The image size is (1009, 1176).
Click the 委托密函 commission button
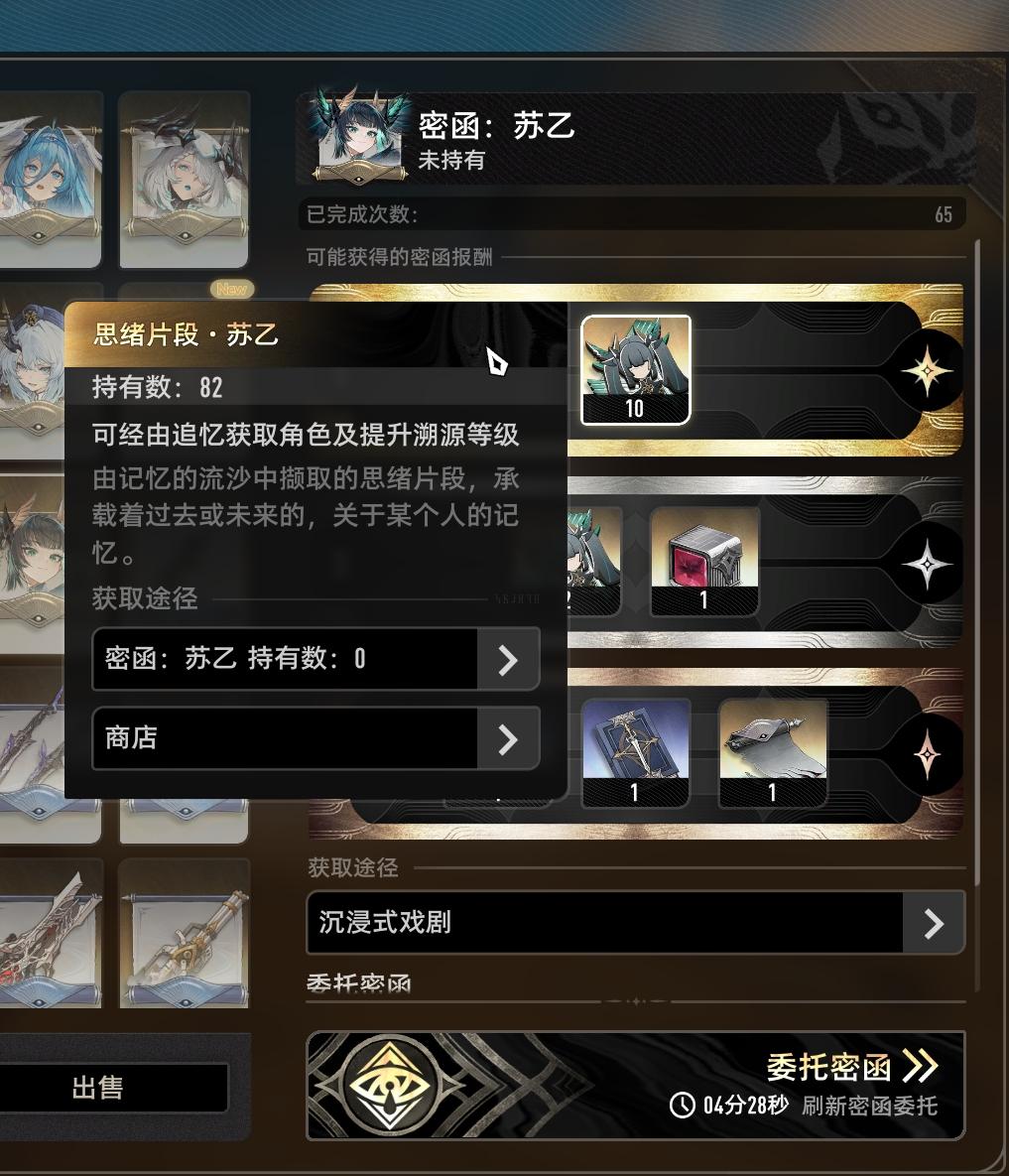tap(851, 1067)
